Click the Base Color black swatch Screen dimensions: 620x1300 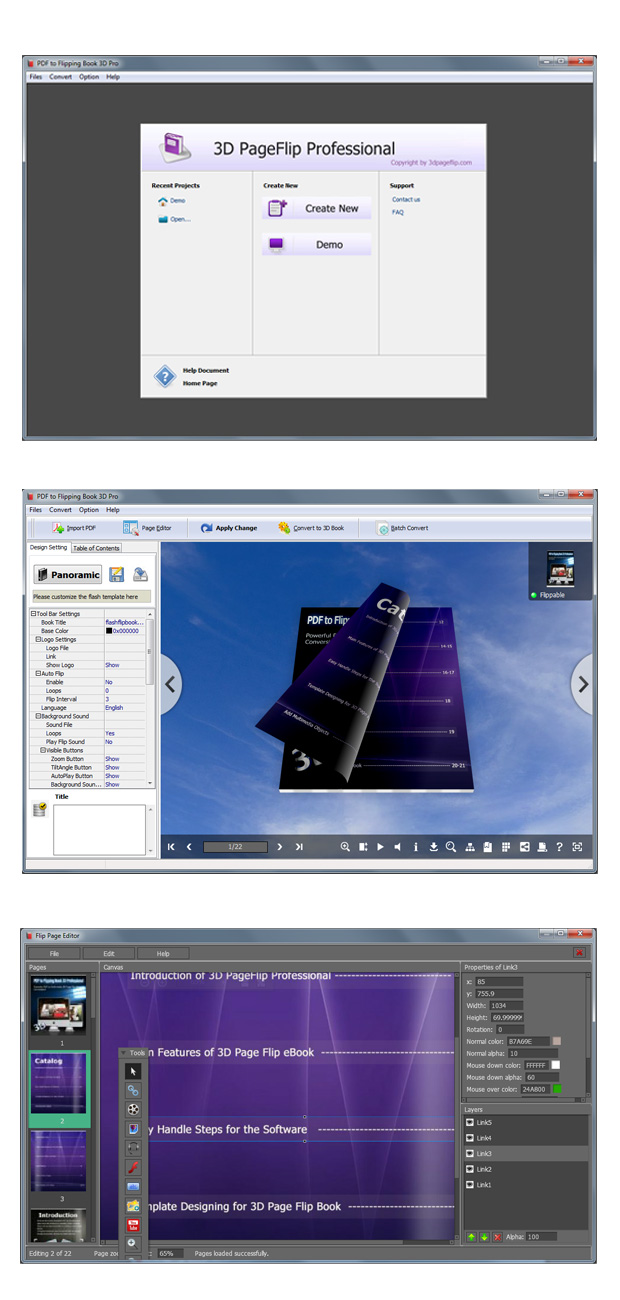[x=109, y=631]
